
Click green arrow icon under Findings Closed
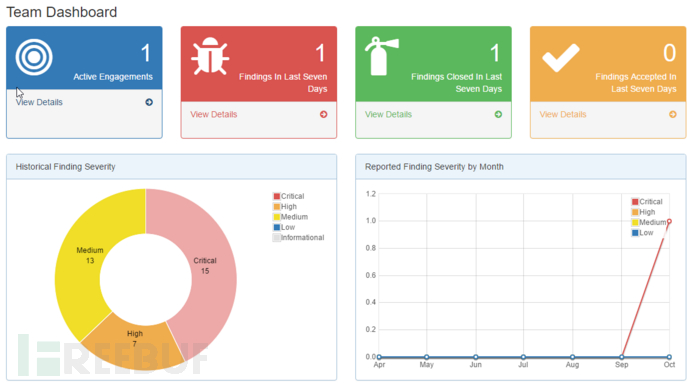pos(498,114)
